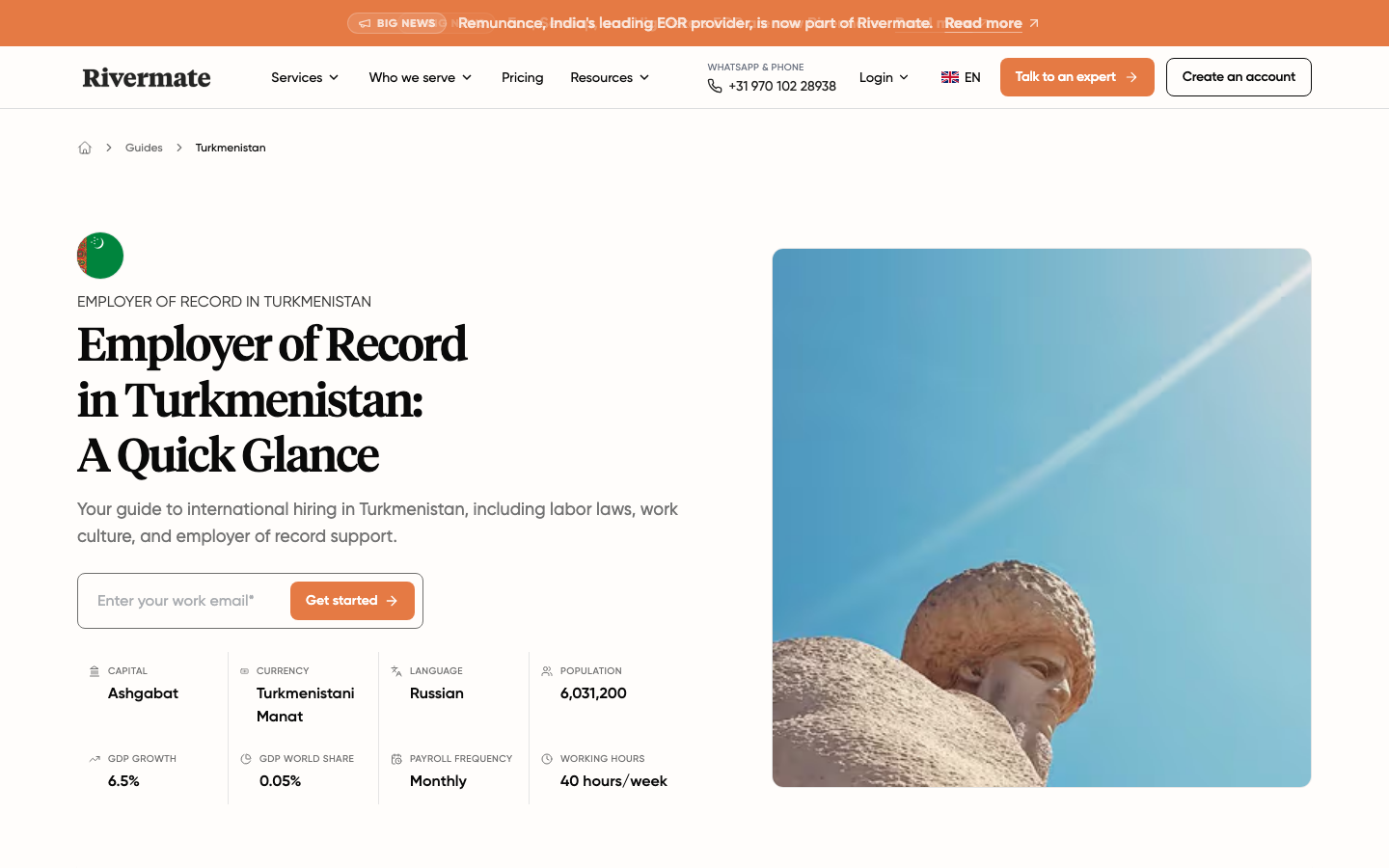Screen dimensions: 1389x868
Task: Click the Turkmenistan flag icon
Action: pos(100,256)
